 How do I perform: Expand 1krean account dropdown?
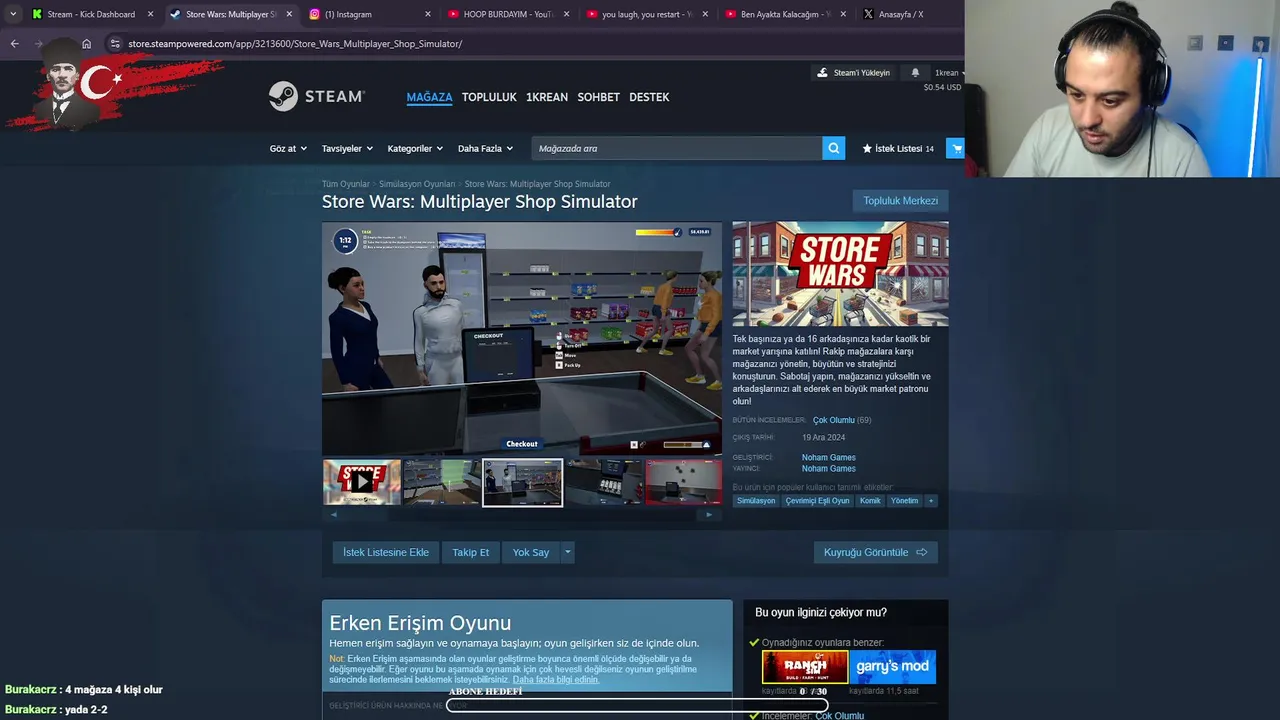click(949, 73)
